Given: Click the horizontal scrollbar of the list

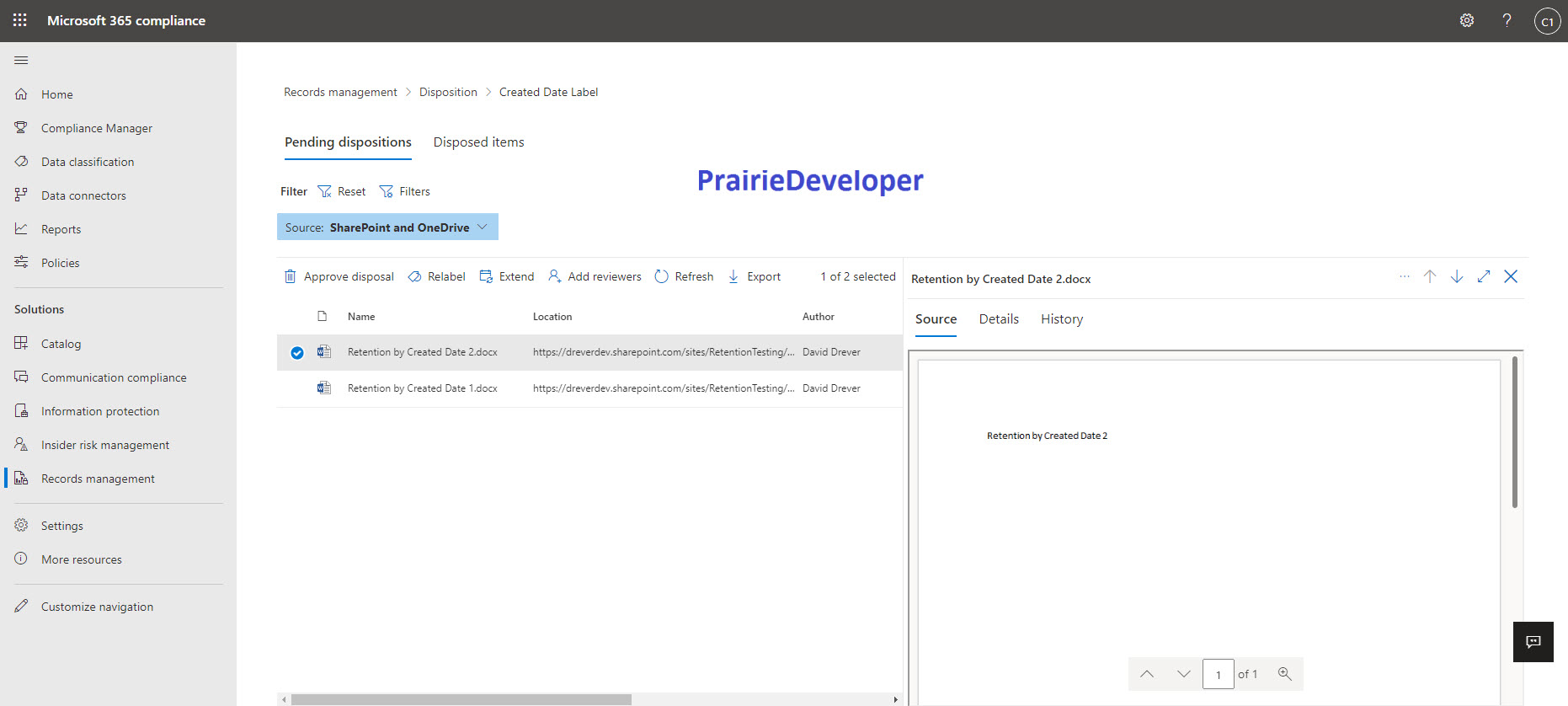Looking at the screenshot, I should click(x=461, y=699).
